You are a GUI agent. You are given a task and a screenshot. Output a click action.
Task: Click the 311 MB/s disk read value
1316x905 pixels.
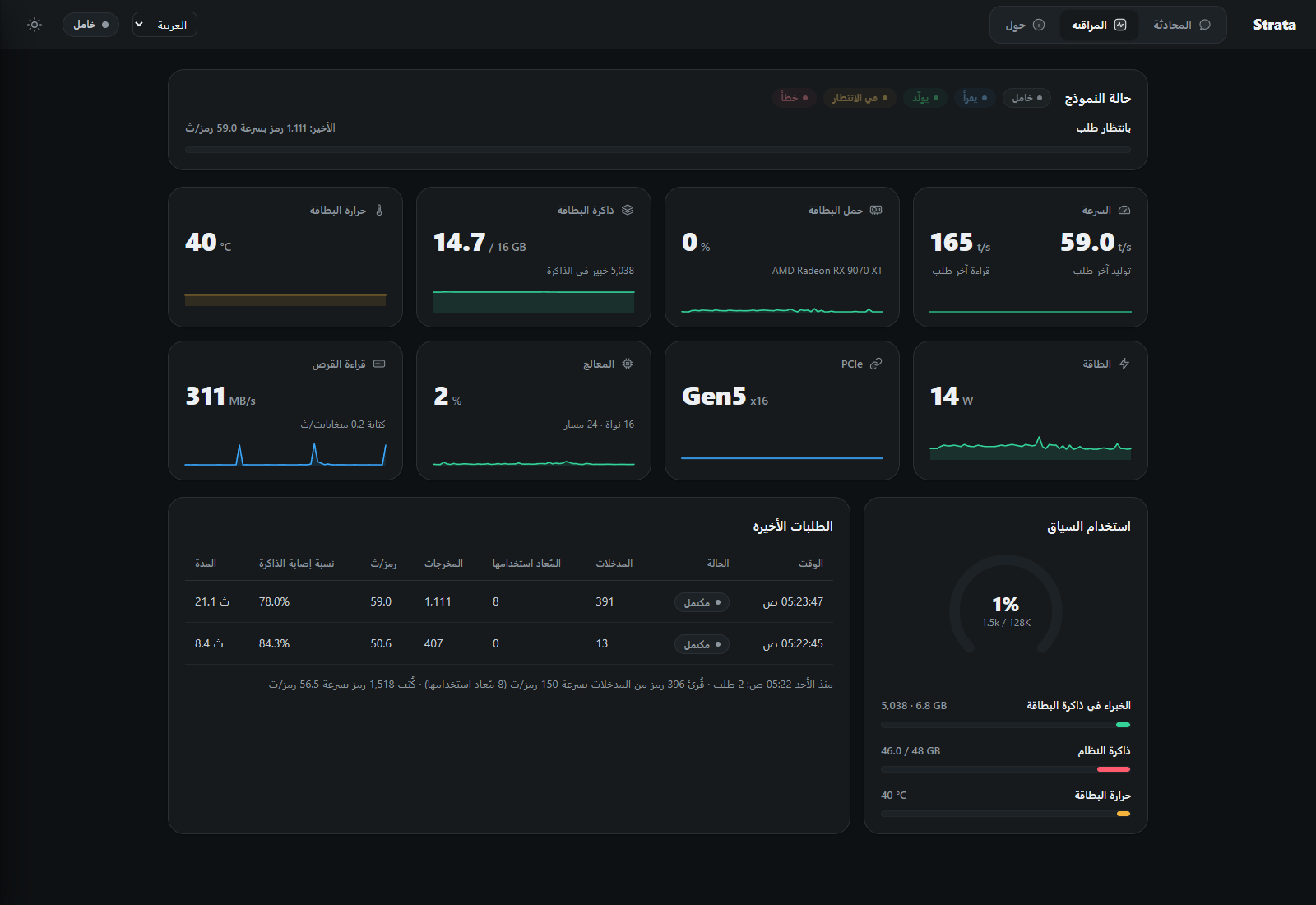pyautogui.click(x=220, y=397)
